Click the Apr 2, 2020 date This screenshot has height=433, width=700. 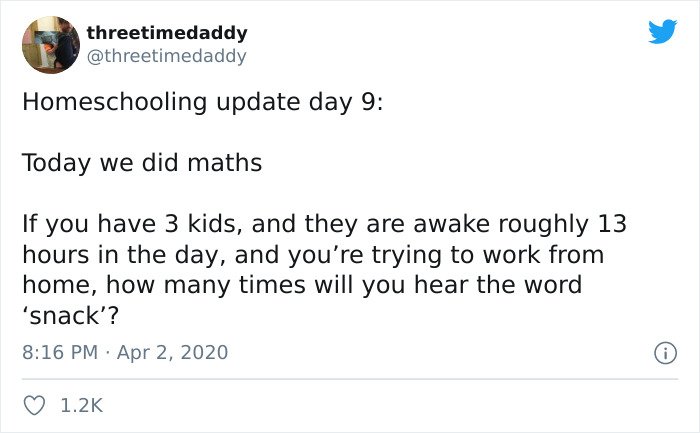click(172, 352)
